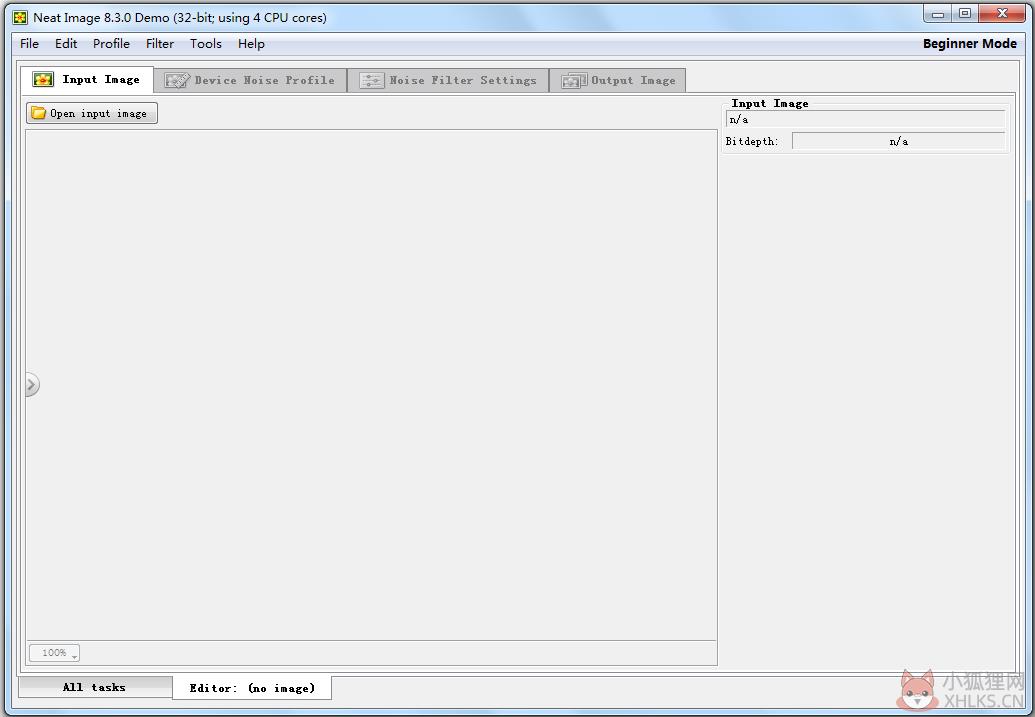Select the All tasks tab
The height and width of the screenshot is (717, 1035).
point(94,687)
